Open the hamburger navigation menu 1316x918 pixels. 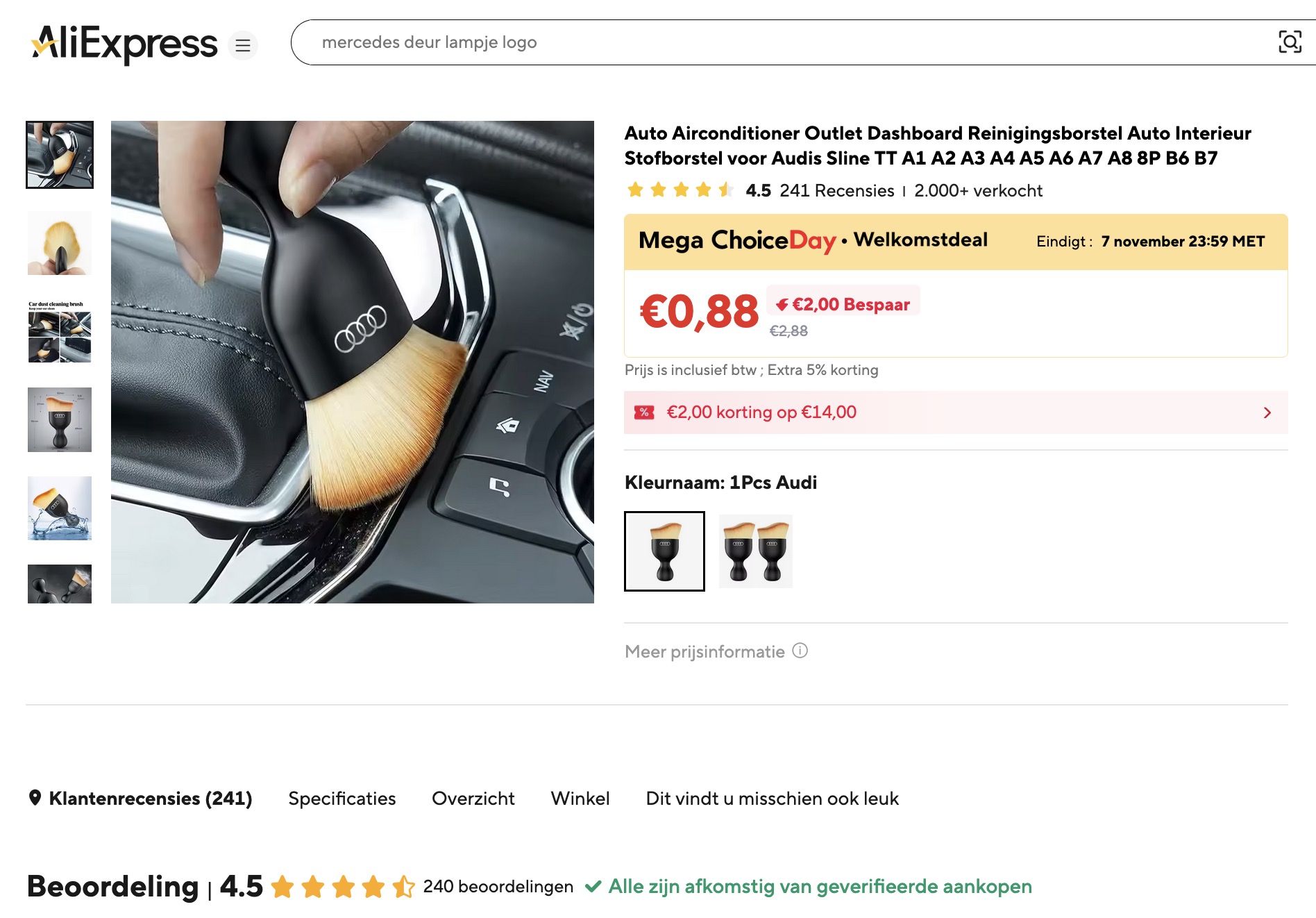click(x=242, y=46)
